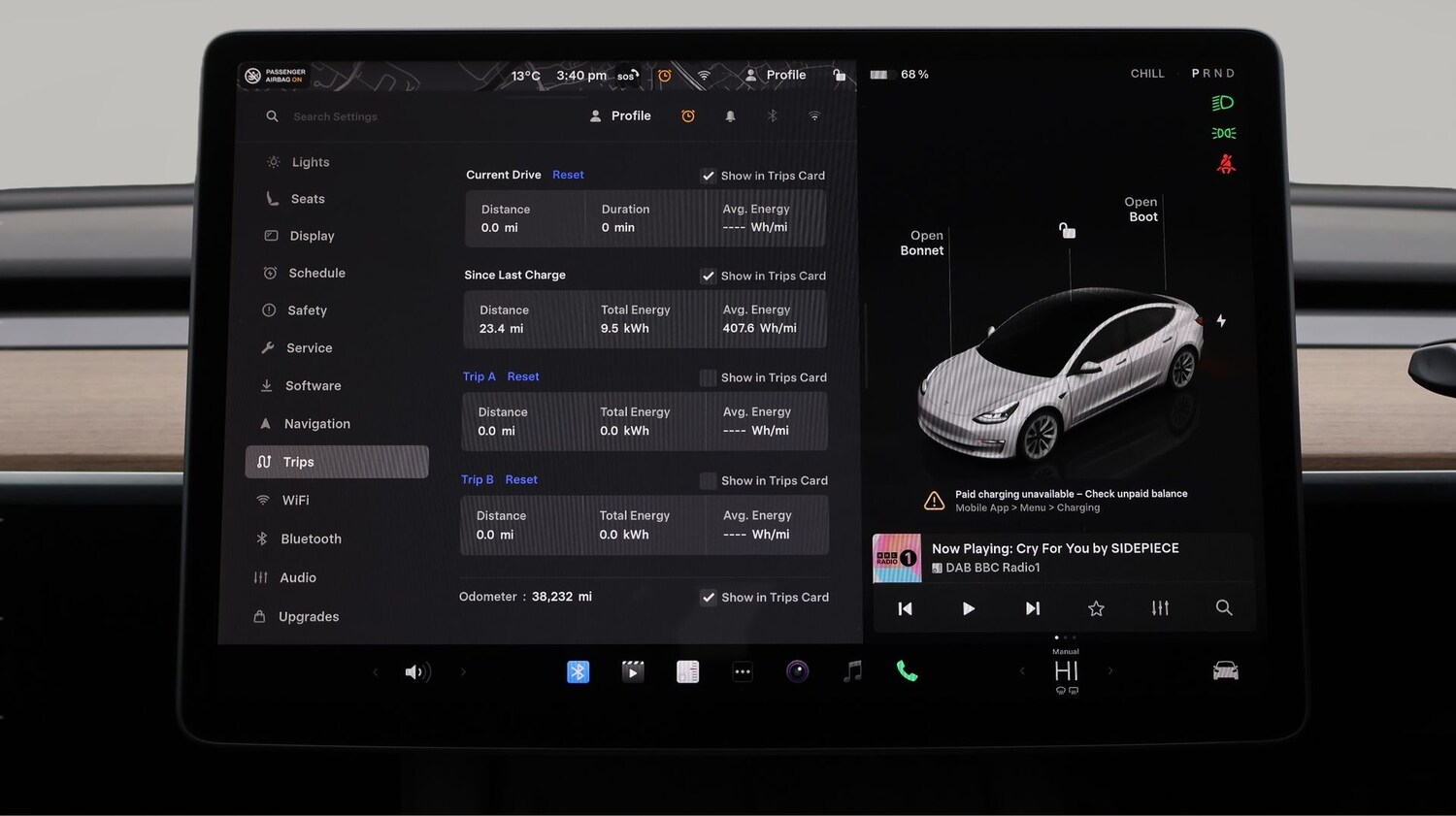Select the Software settings tab
This screenshot has width=1456, height=816.
tap(313, 385)
